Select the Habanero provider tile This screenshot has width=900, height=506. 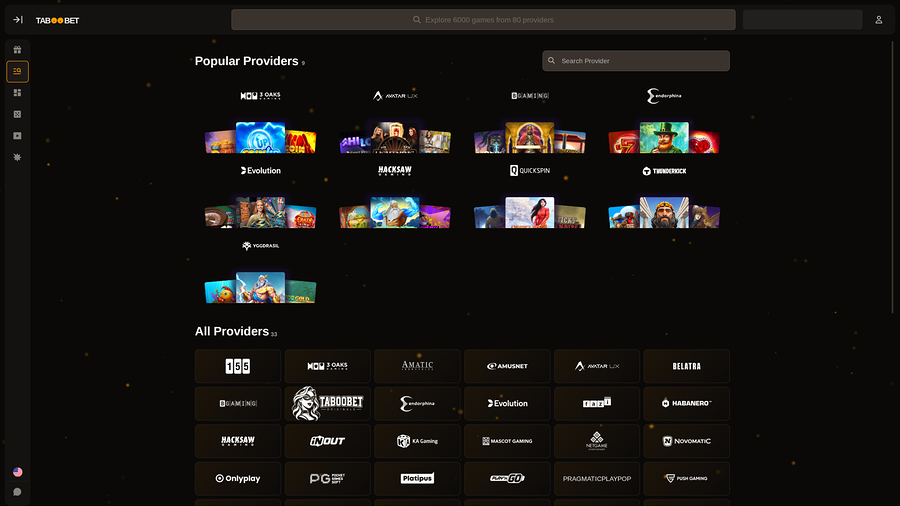[686, 403]
